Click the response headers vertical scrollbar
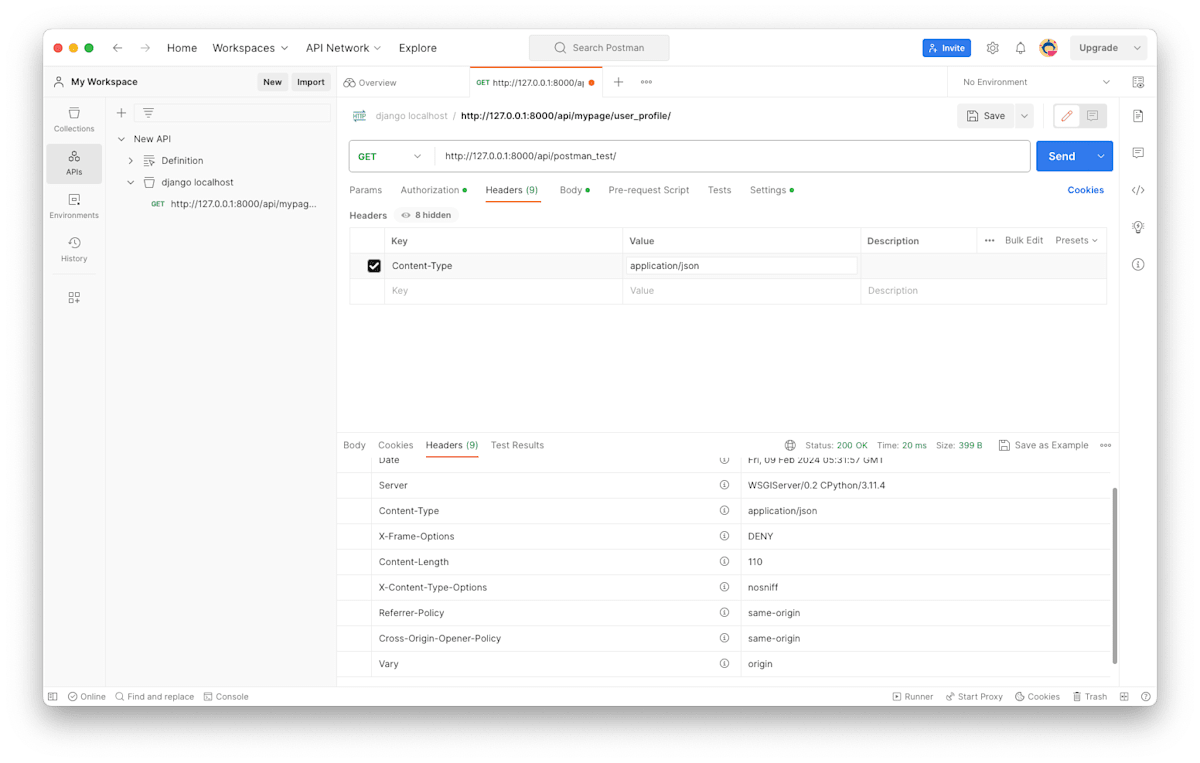The width and height of the screenshot is (1200, 763). pos(1115,575)
